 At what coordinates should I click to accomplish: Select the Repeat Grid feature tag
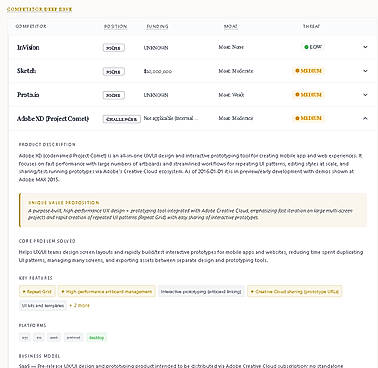(37, 292)
